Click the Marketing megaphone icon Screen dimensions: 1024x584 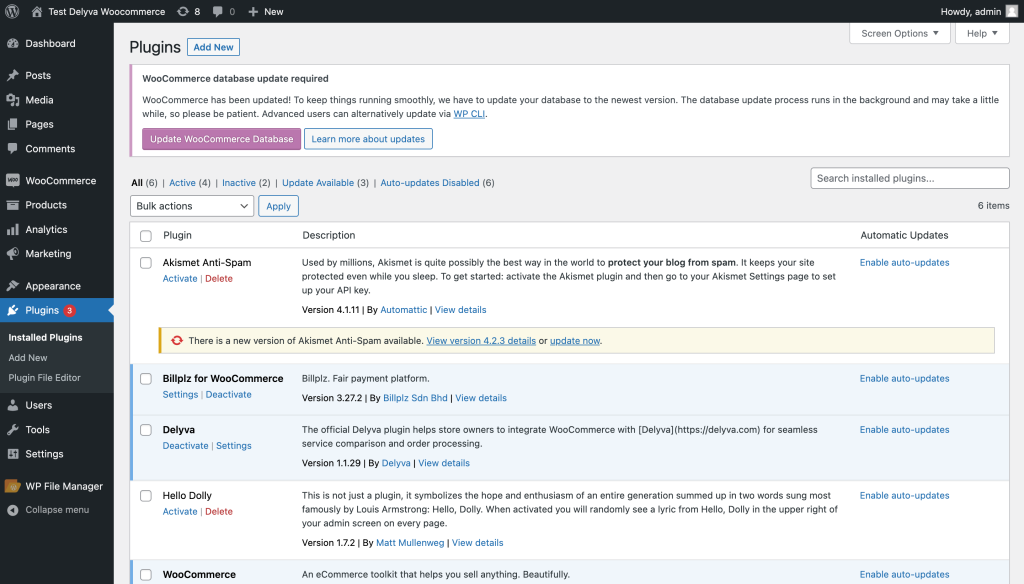(12, 253)
